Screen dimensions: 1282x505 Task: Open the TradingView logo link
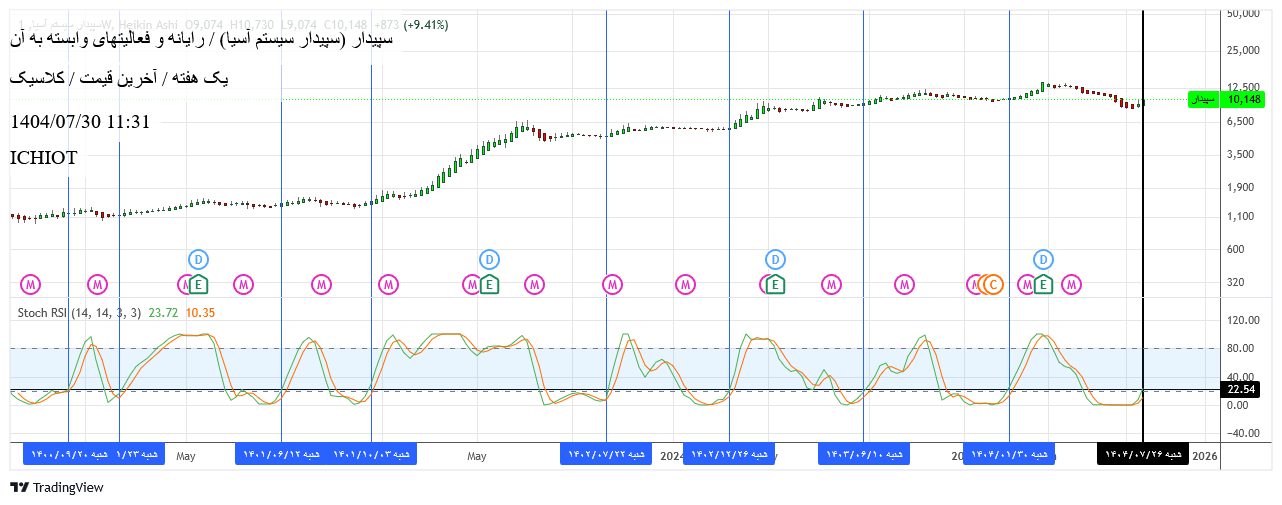point(57,488)
